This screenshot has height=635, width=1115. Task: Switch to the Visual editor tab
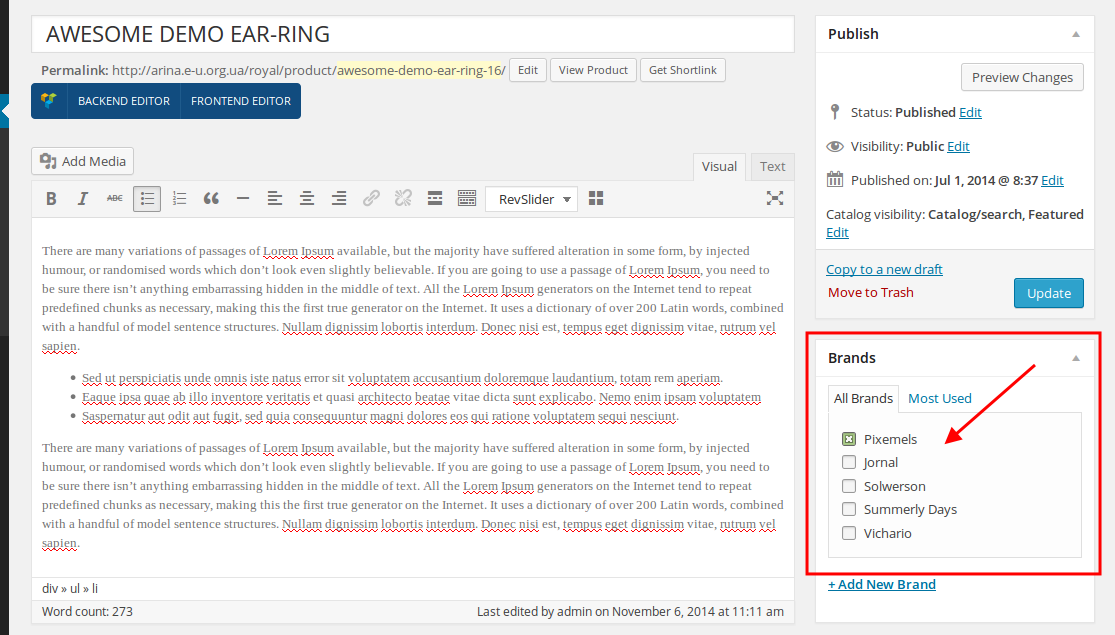click(x=719, y=166)
